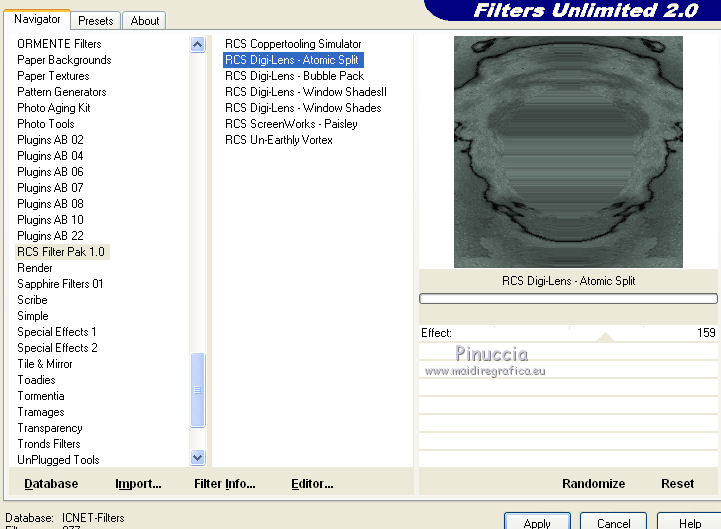Screen dimensions: 721x529
Task: Choose RCS Digi-Lens - Window ShadesII
Action: pyautogui.click(x=306, y=92)
